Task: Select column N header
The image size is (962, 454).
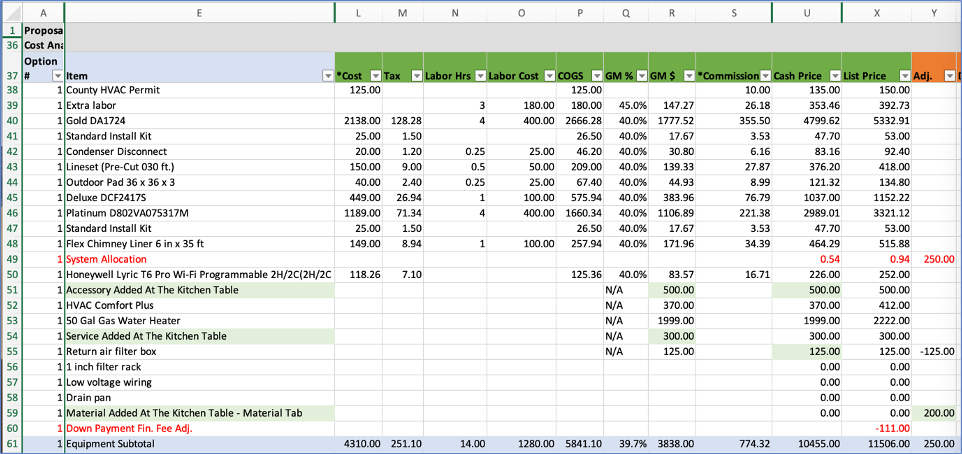Action: click(x=455, y=12)
